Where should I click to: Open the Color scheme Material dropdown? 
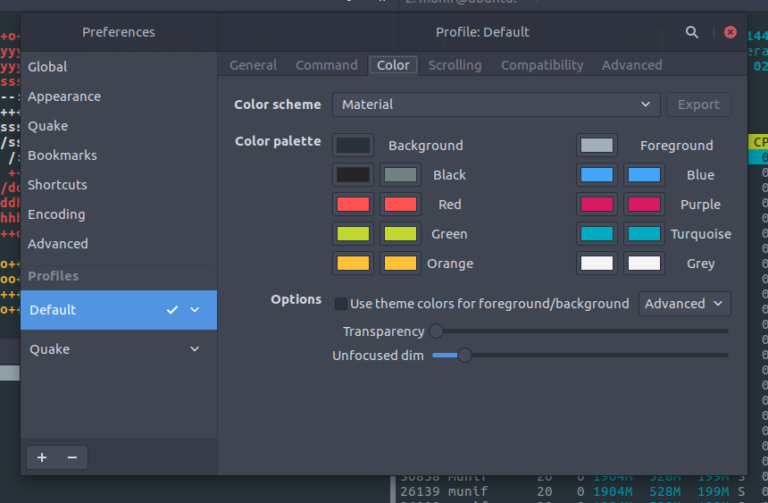[496, 104]
